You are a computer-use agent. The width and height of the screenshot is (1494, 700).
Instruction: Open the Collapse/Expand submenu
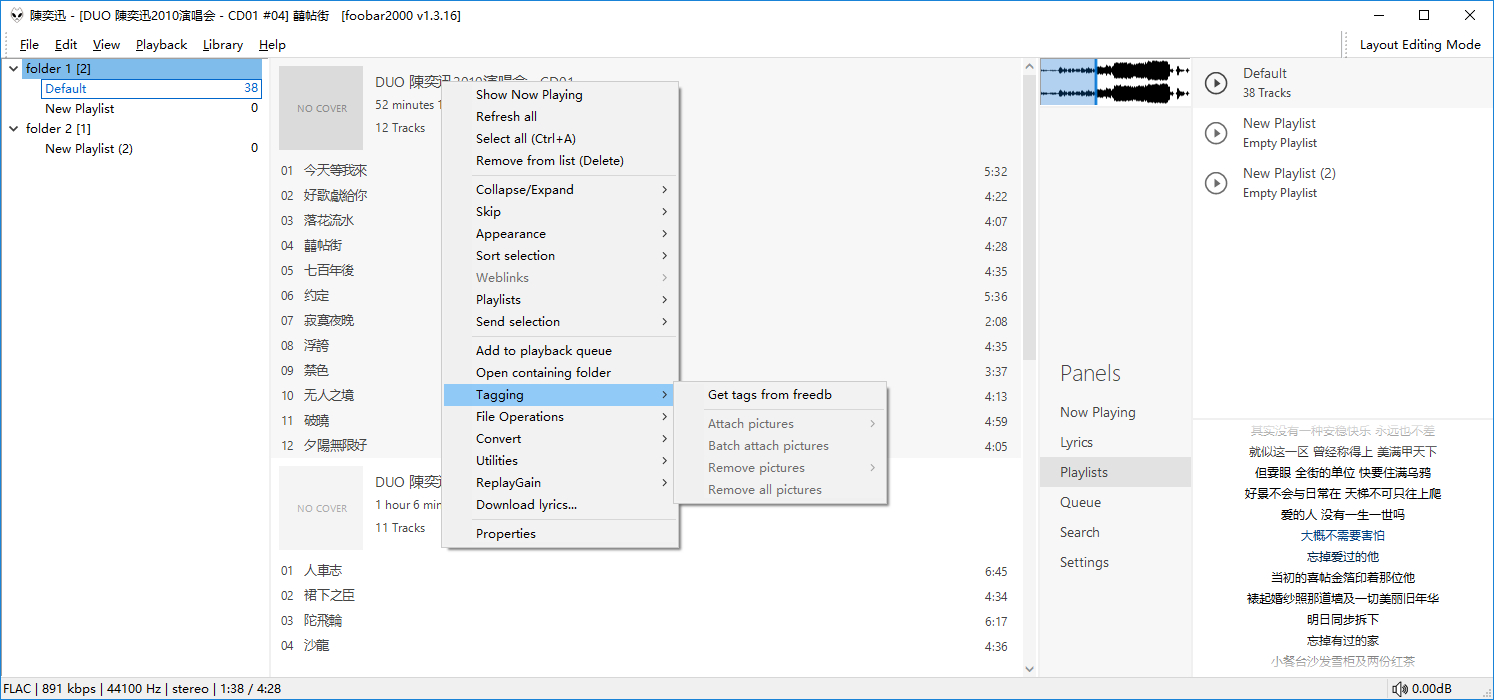(x=560, y=190)
